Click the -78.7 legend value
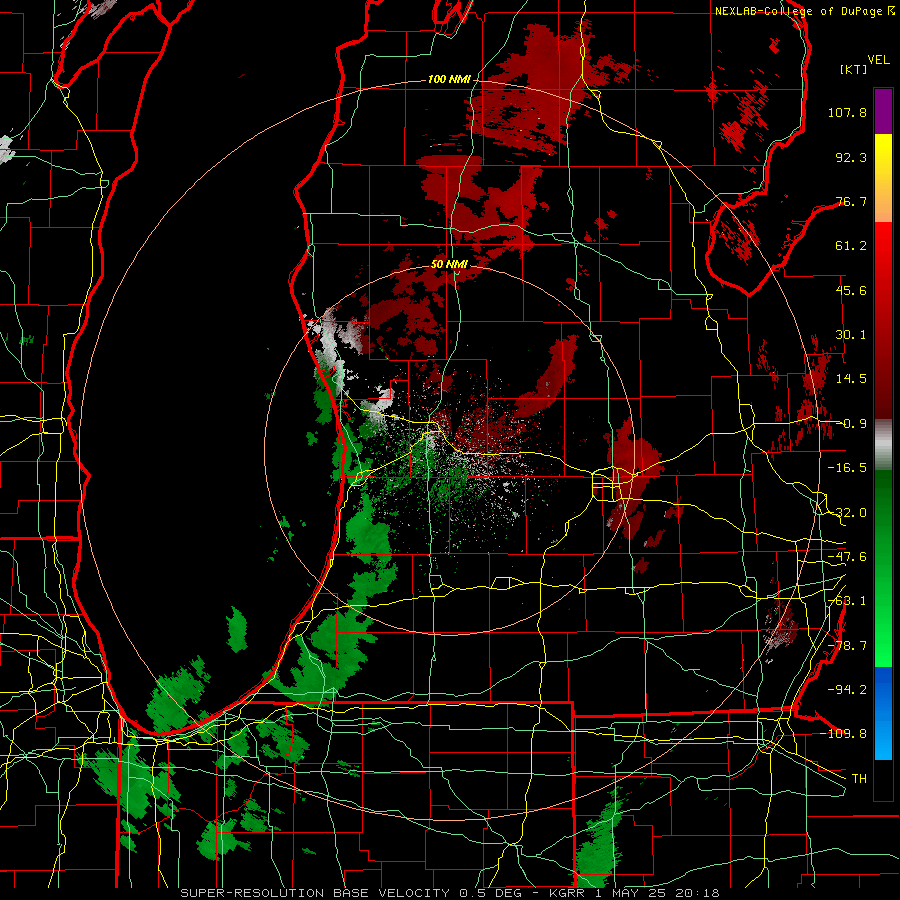This screenshot has width=900, height=900. click(847, 646)
